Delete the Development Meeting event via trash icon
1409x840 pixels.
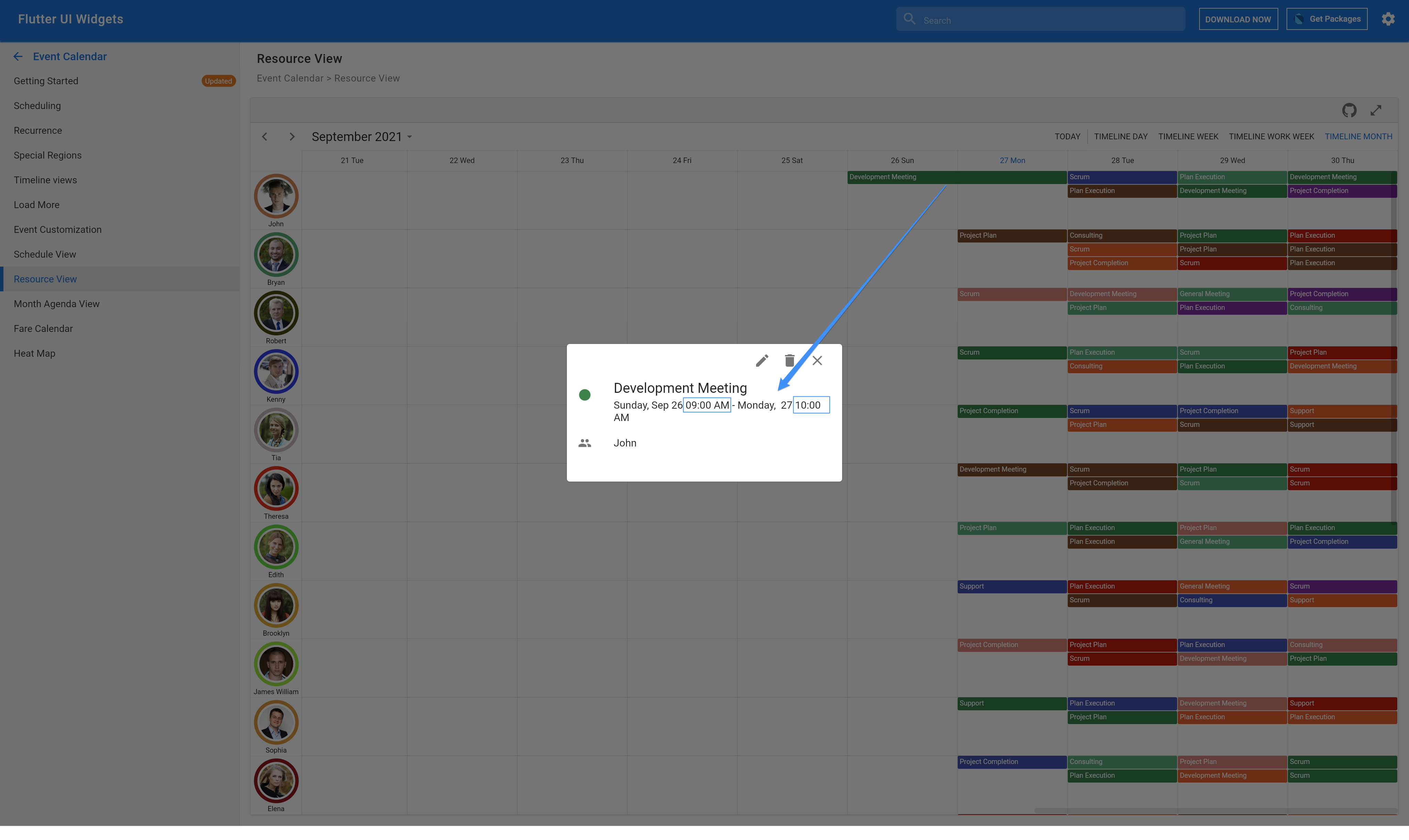[x=790, y=360]
